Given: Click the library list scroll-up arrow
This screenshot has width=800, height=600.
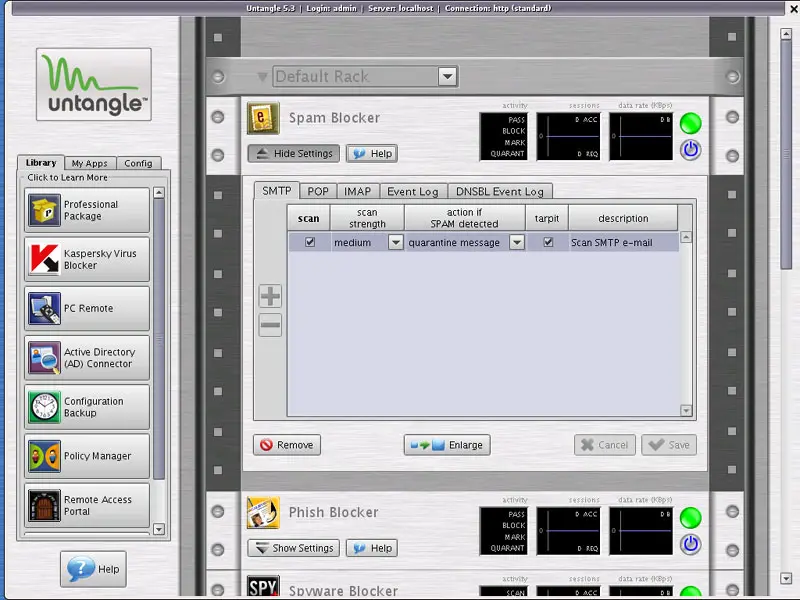Looking at the screenshot, I should [x=159, y=193].
